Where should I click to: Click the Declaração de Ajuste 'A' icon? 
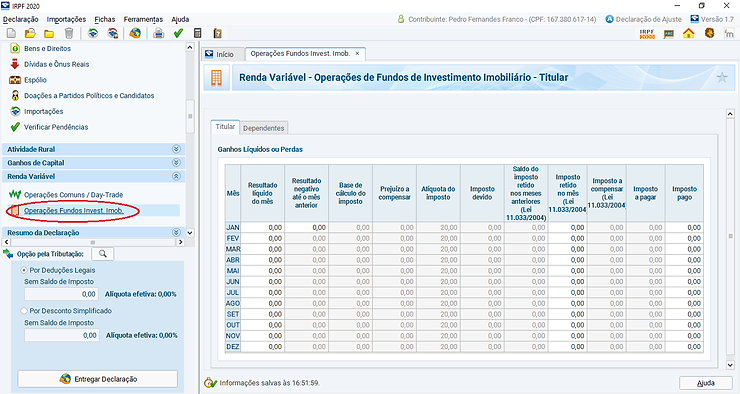[x=609, y=19]
